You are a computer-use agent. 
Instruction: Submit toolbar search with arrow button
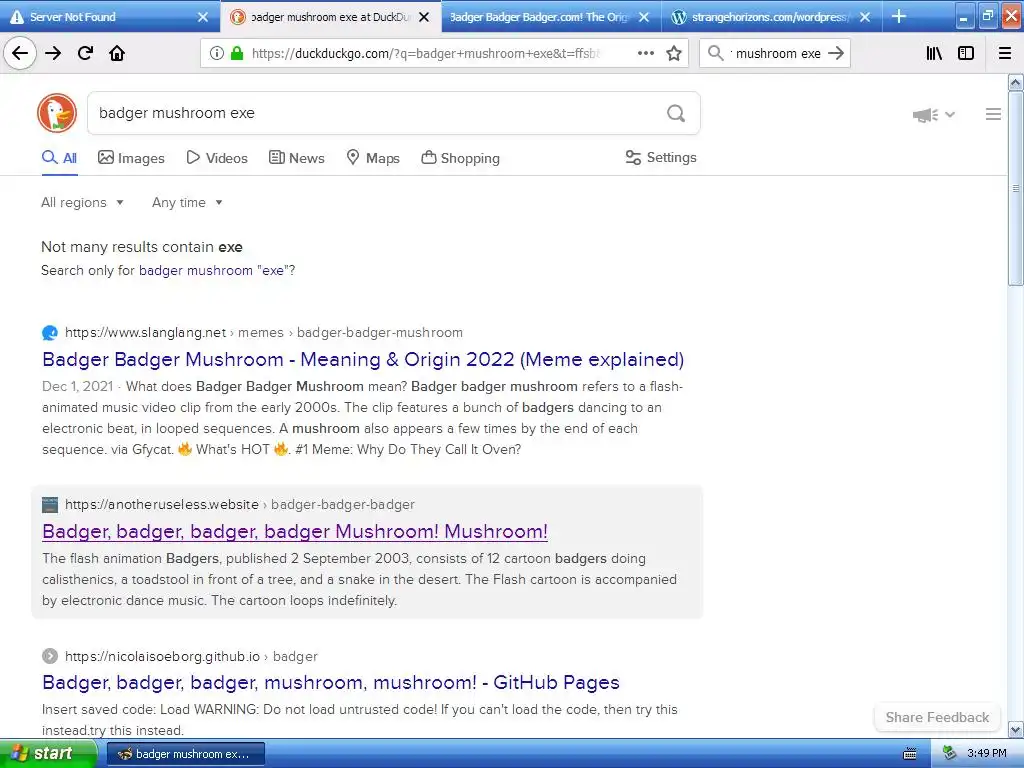pyautogui.click(x=836, y=54)
